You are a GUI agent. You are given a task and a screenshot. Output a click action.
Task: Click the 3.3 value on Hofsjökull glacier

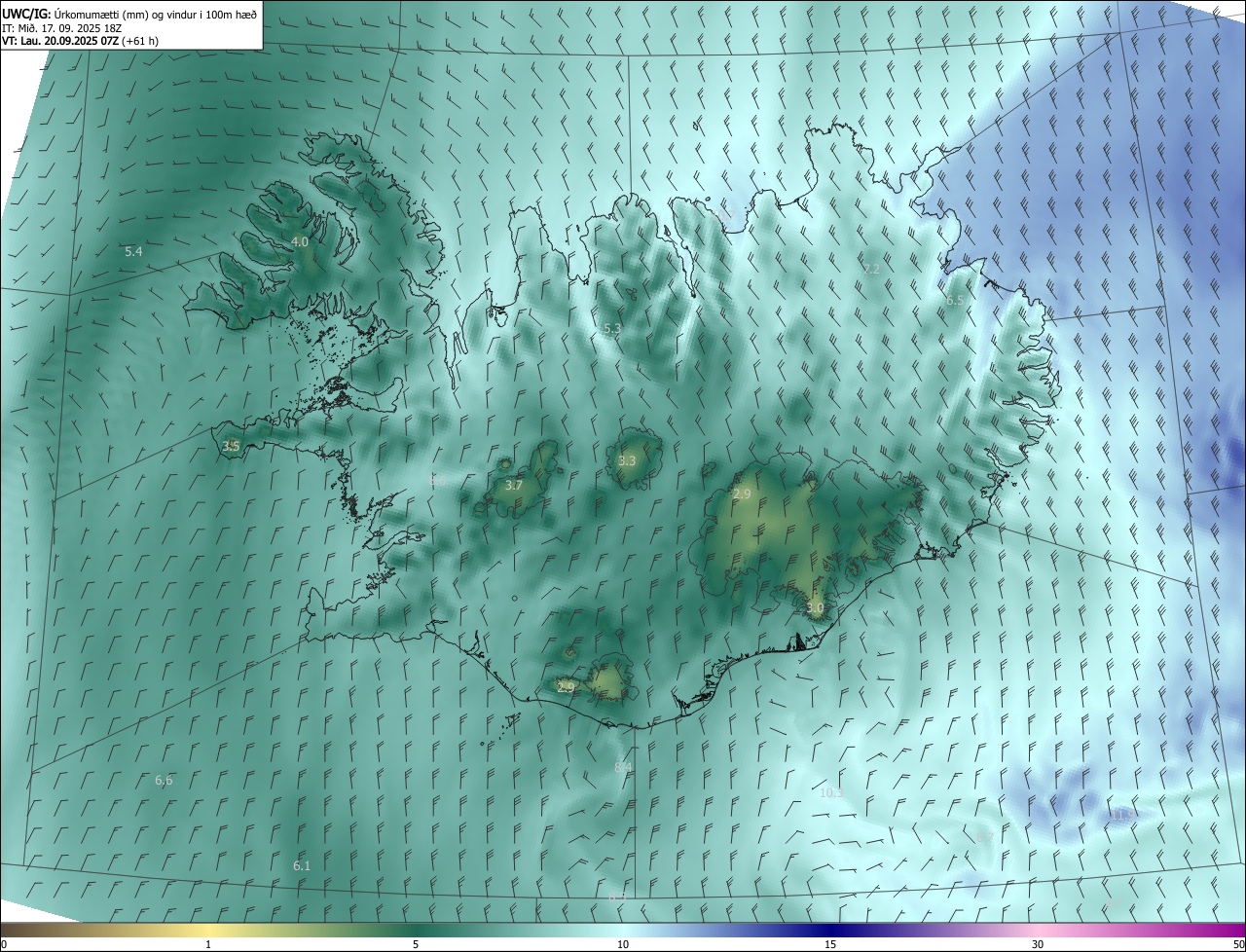point(627,461)
